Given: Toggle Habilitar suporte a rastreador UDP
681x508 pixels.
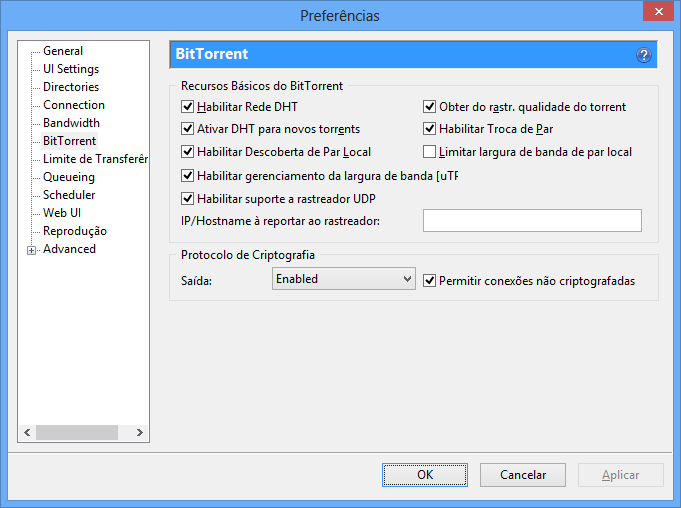Looking at the screenshot, I should pos(187,198).
